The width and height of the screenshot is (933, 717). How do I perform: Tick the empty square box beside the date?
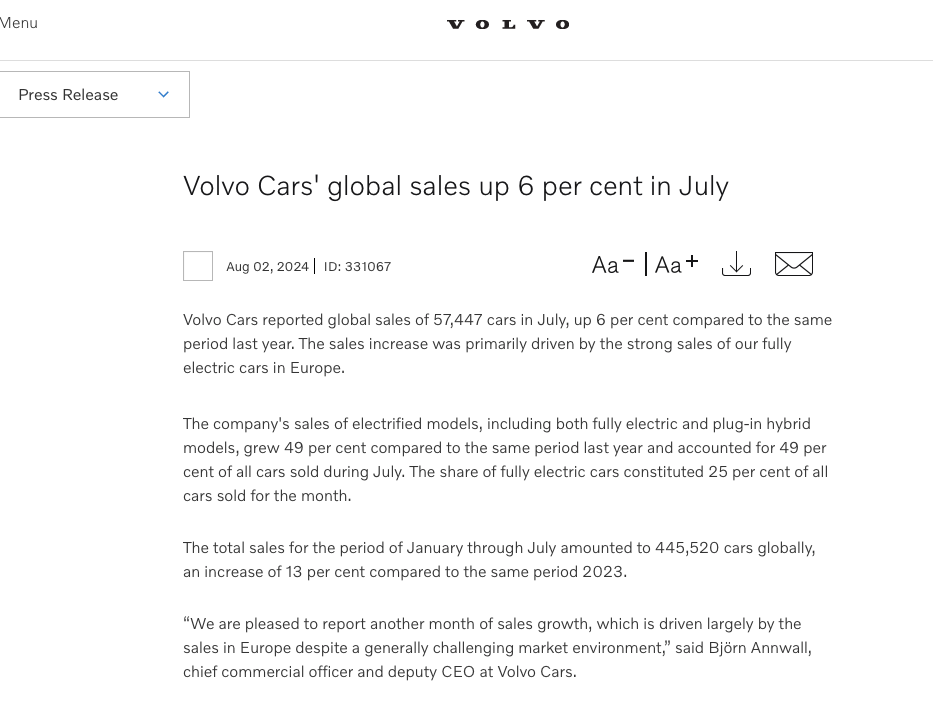[x=198, y=266]
